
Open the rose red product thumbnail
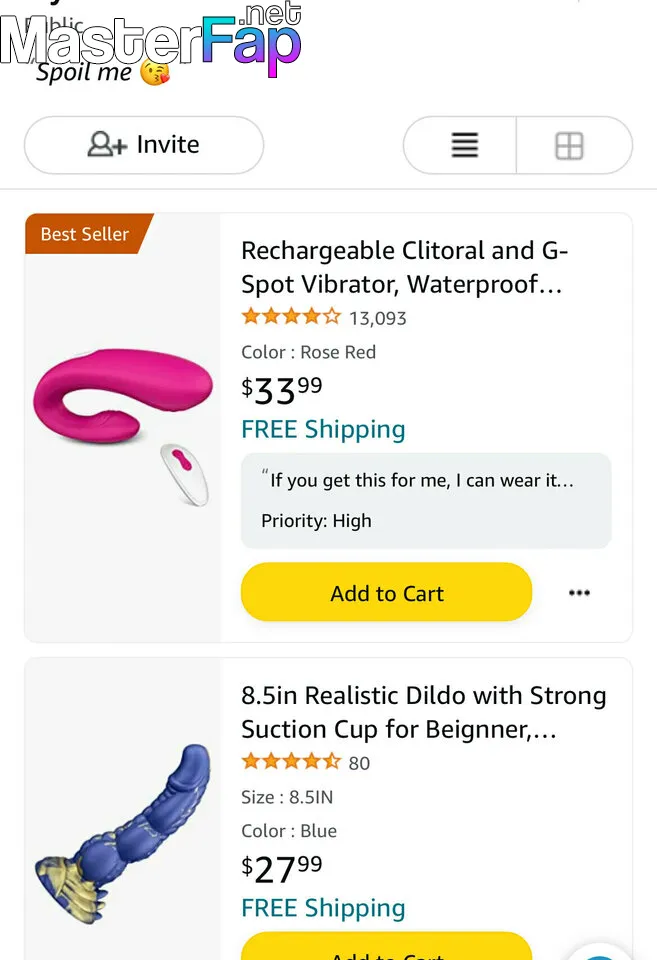(x=123, y=421)
